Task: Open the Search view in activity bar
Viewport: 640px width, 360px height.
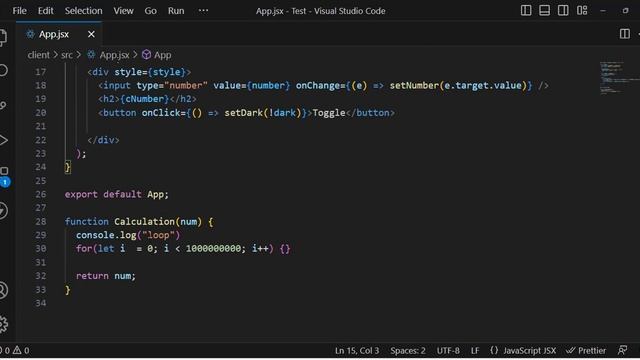Action: coord(3,71)
